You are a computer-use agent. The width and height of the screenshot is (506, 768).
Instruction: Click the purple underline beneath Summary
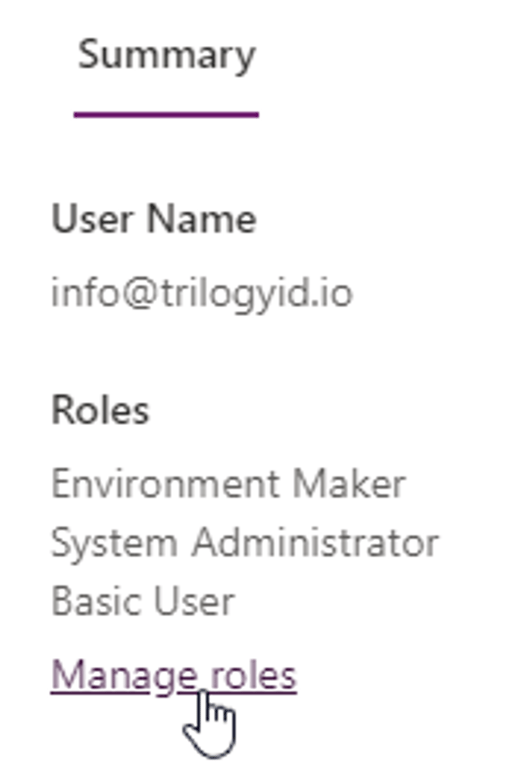[x=167, y=115]
